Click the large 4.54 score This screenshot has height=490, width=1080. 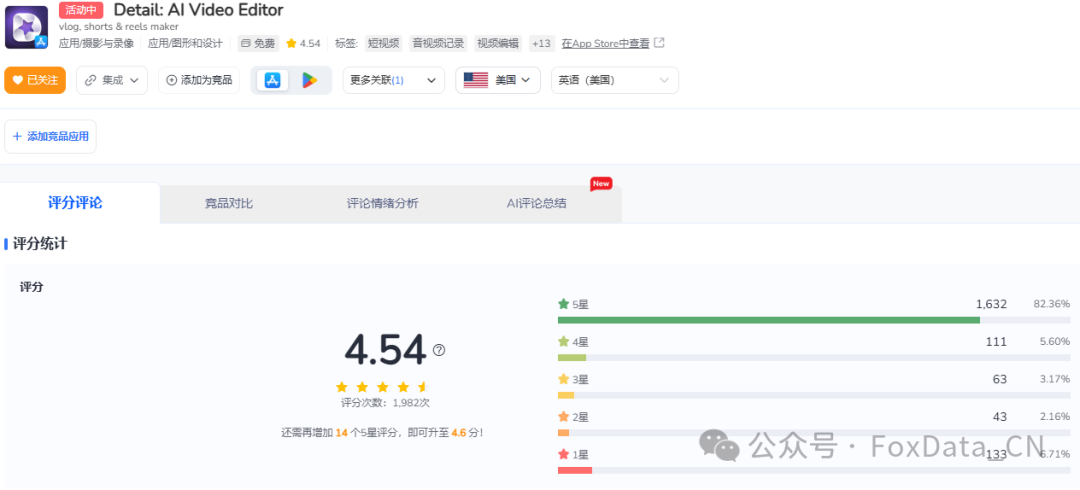[386, 351]
